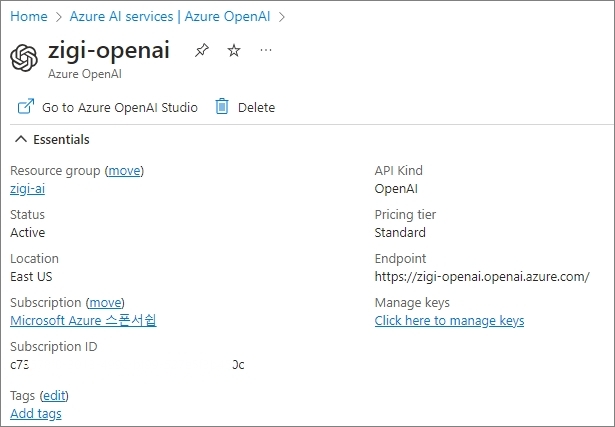Open the Microsoft Azure 스폰서쉽 subscription
The image size is (615, 427).
point(83,320)
